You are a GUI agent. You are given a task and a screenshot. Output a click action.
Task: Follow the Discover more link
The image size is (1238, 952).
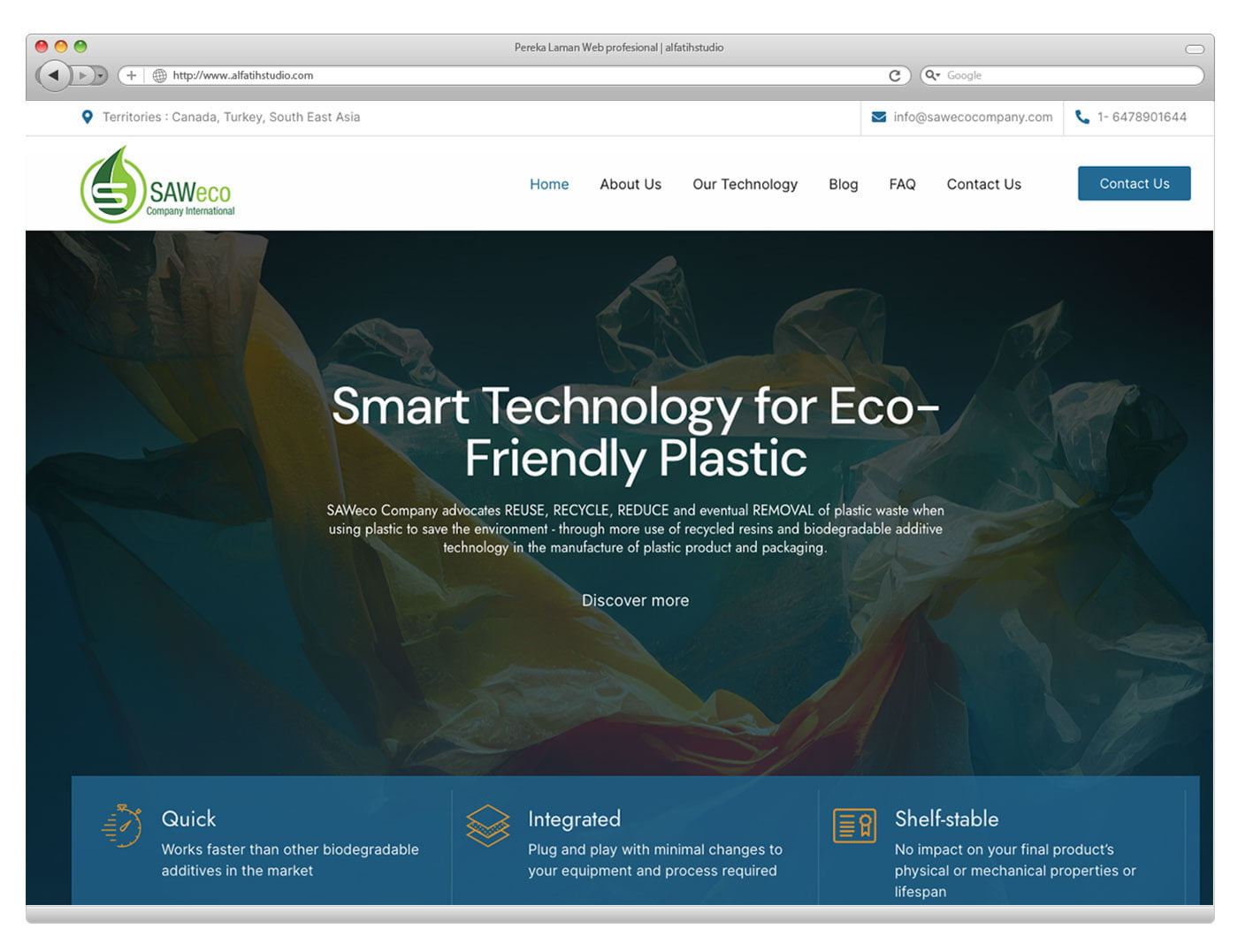click(x=635, y=600)
